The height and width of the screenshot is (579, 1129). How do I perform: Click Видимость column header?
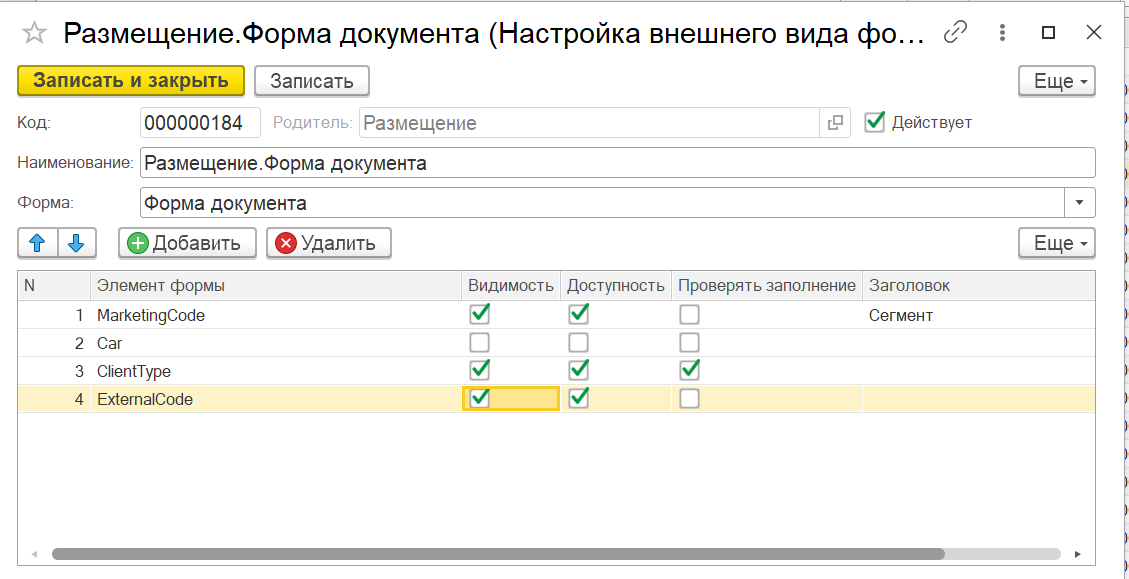pos(510,285)
